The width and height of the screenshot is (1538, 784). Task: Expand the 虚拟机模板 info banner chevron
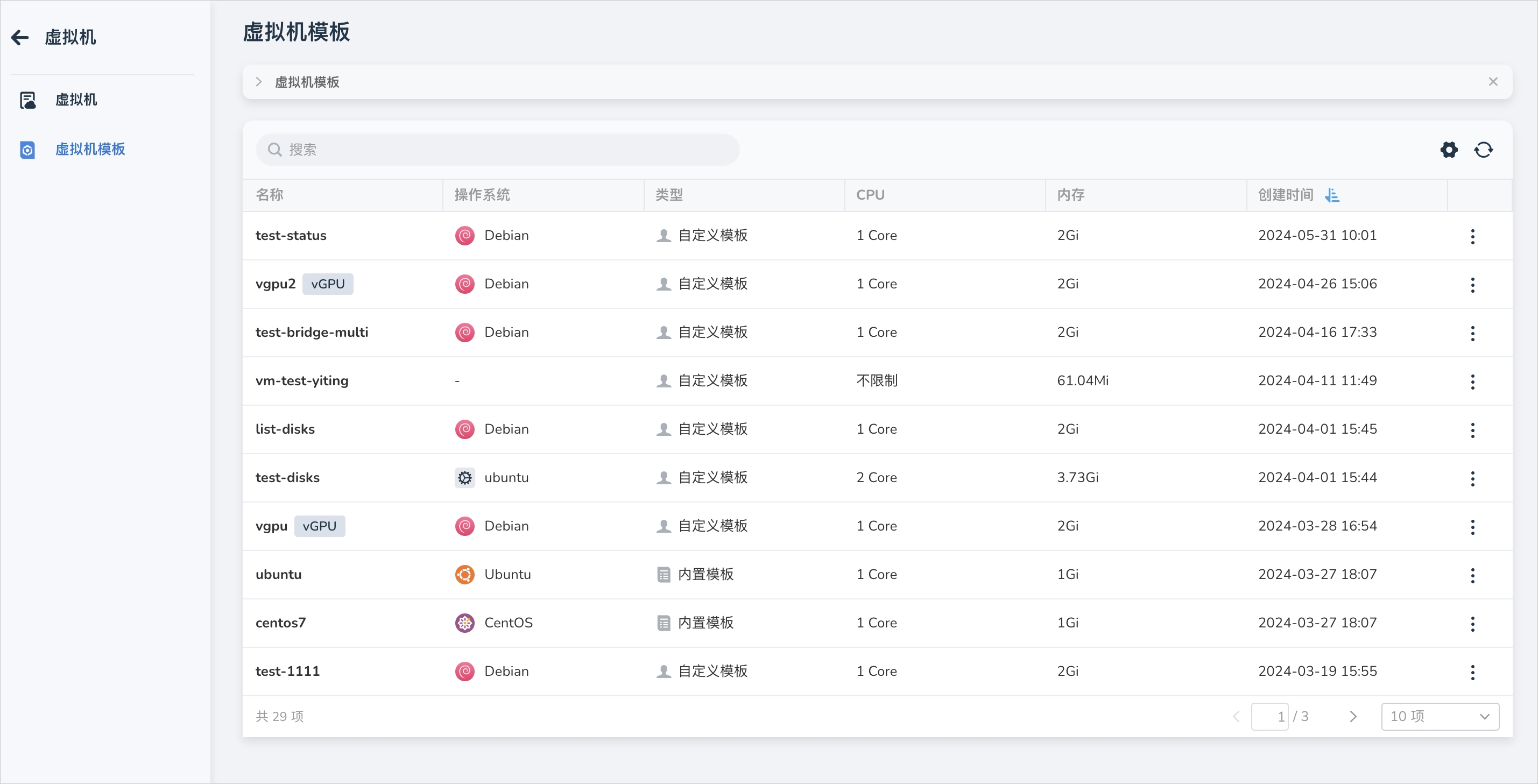pos(258,82)
